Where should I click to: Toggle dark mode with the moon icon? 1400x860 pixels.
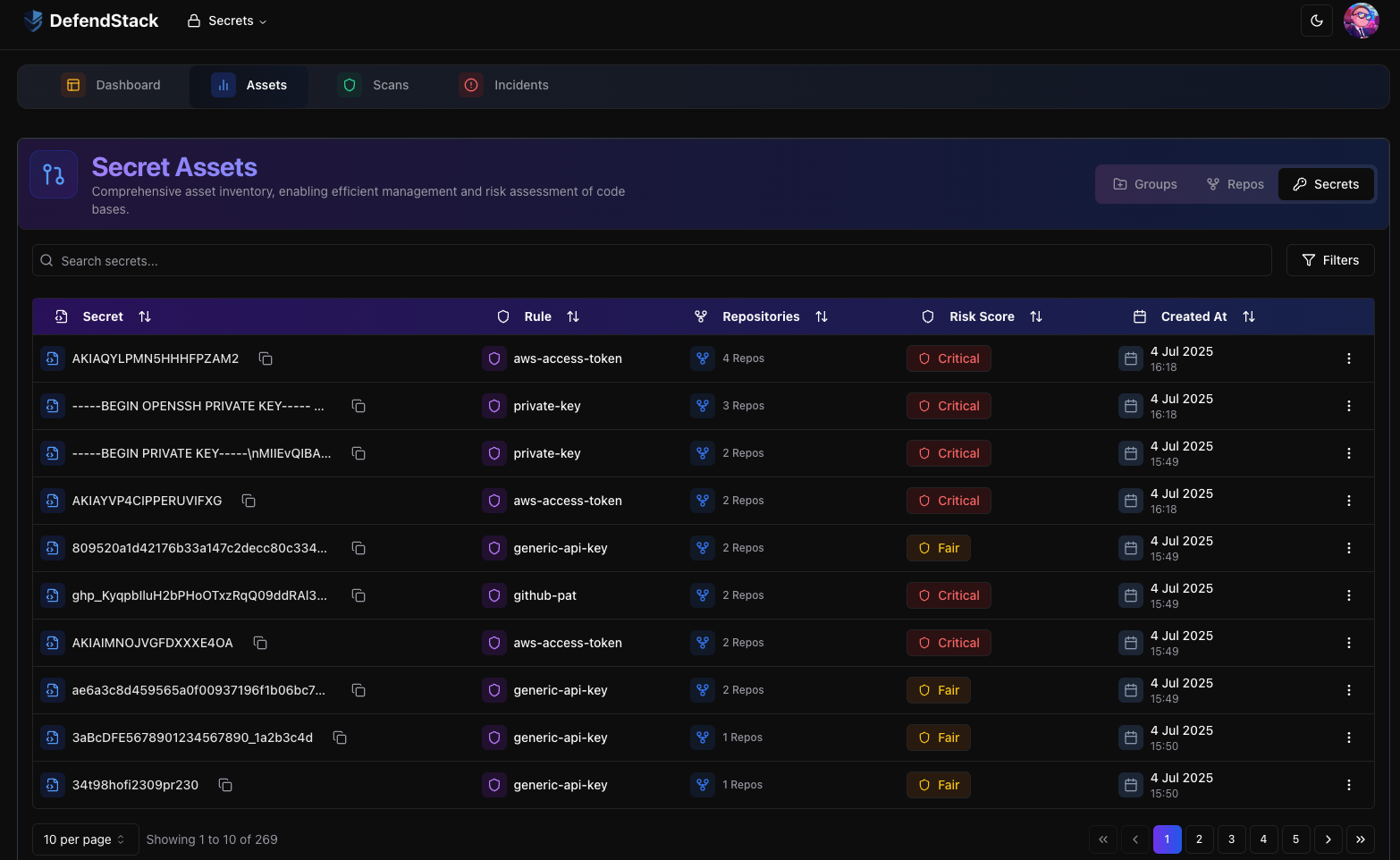(x=1316, y=20)
